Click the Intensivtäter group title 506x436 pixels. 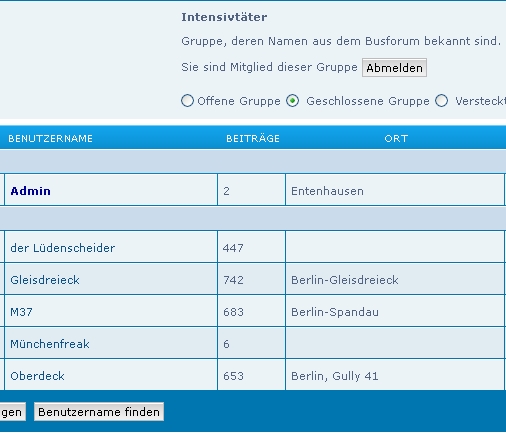coord(224,17)
